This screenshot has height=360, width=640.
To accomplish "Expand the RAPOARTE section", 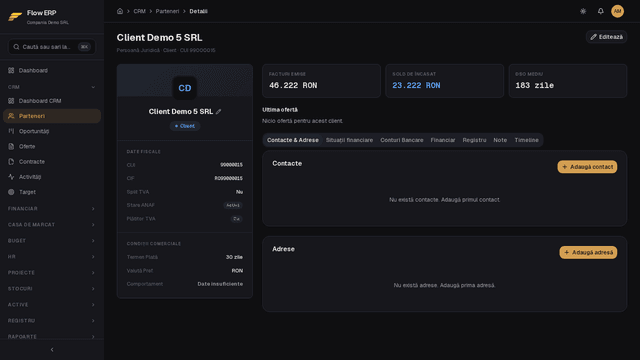I will click(52, 336).
